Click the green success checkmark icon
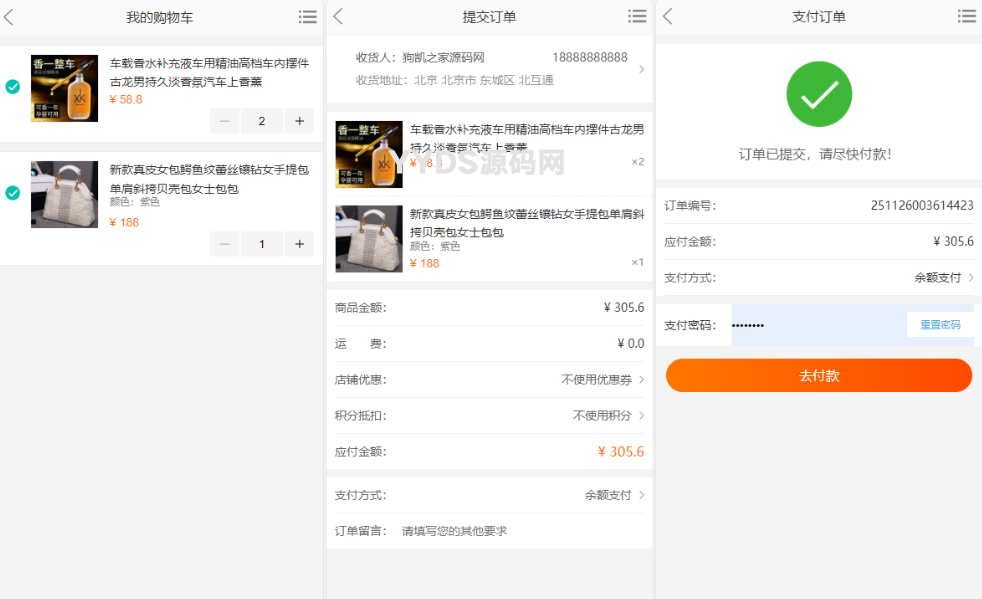 pyautogui.click(x=818, y=93)
